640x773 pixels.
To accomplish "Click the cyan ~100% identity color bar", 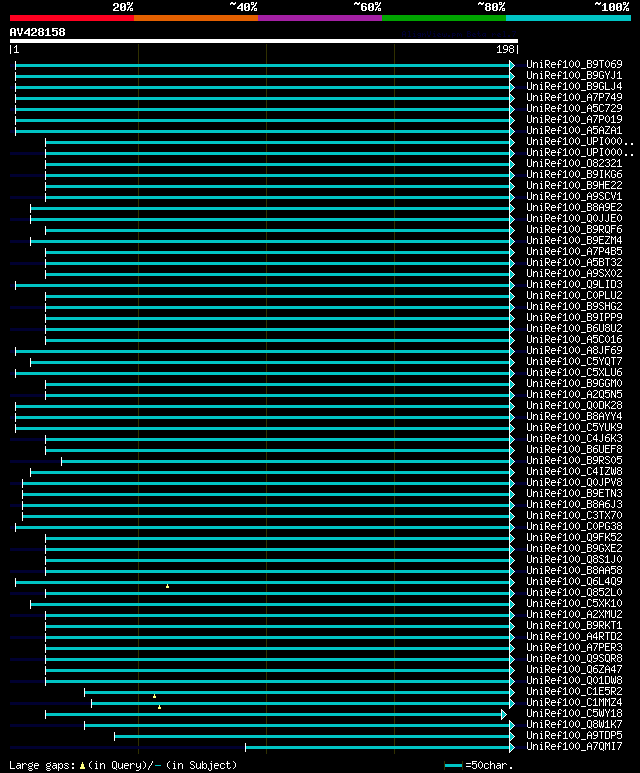I will click(x=569, y=18).
